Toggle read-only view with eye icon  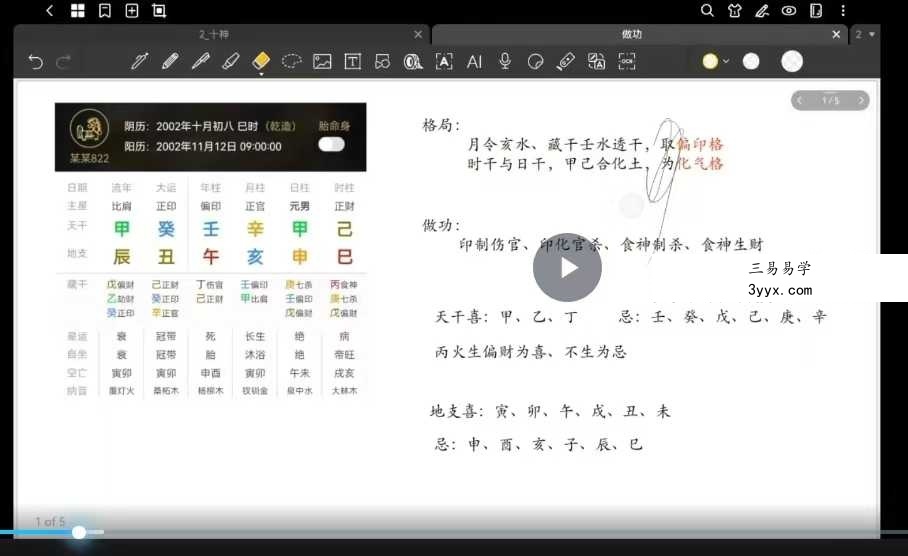click(789, 10)
